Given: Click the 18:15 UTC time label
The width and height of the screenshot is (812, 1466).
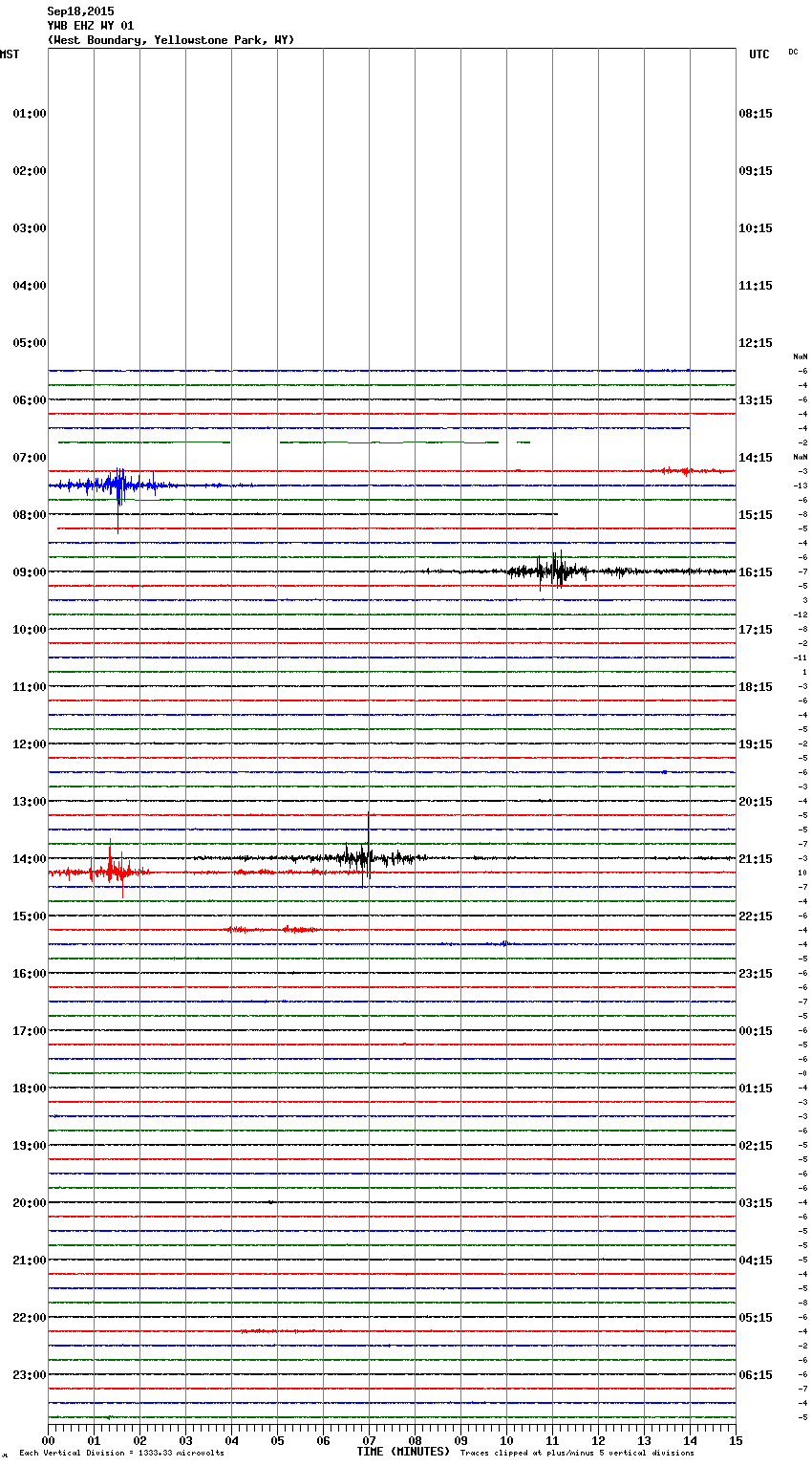Looking at the screenshot, I should tap(756, 687).
